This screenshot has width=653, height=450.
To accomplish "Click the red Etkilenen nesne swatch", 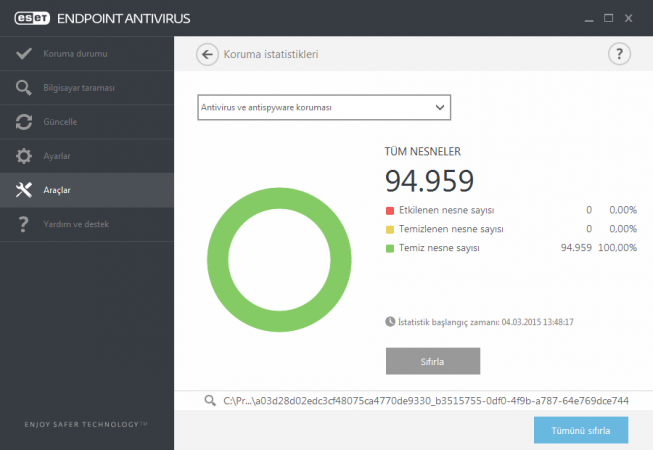I will [390, 211].
